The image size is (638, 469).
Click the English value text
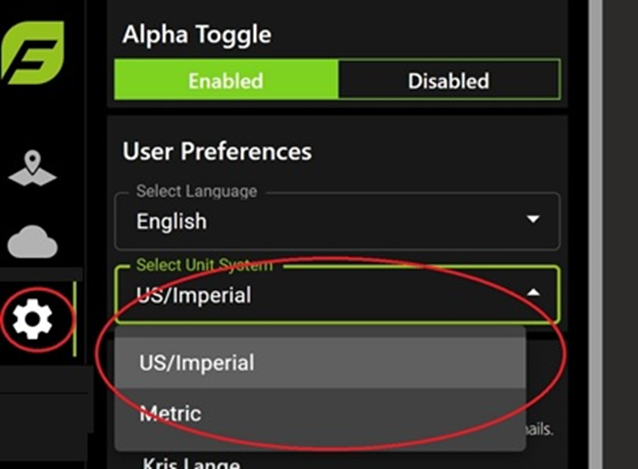[x=172, y=221]
